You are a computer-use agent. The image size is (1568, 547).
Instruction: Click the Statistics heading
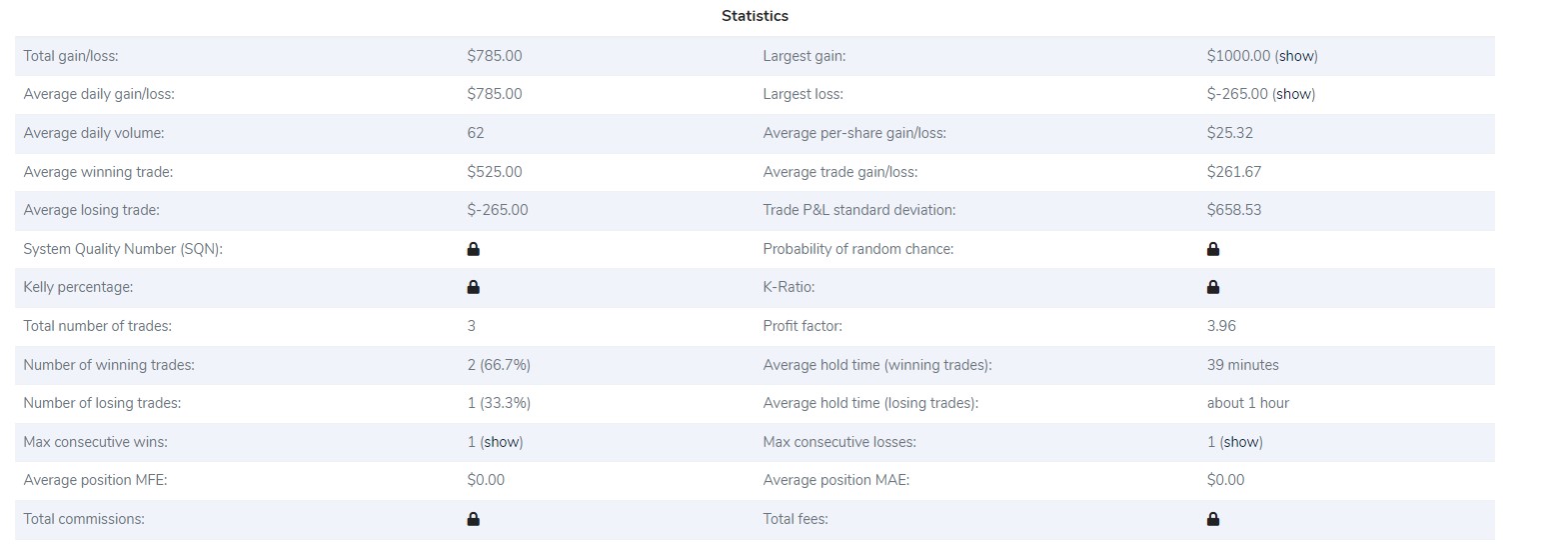755,16
